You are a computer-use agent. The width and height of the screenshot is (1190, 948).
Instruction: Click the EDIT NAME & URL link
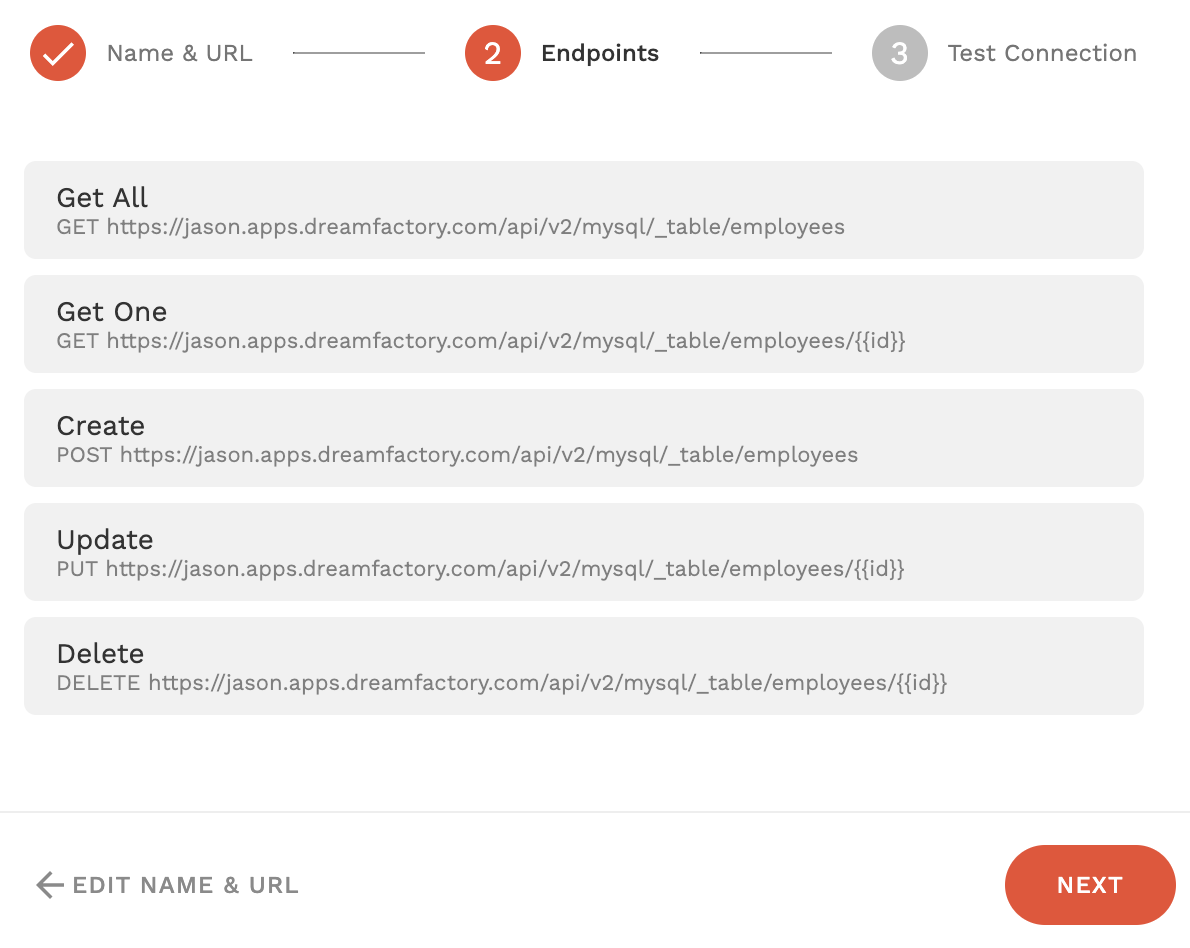click(x=185, y=885)
